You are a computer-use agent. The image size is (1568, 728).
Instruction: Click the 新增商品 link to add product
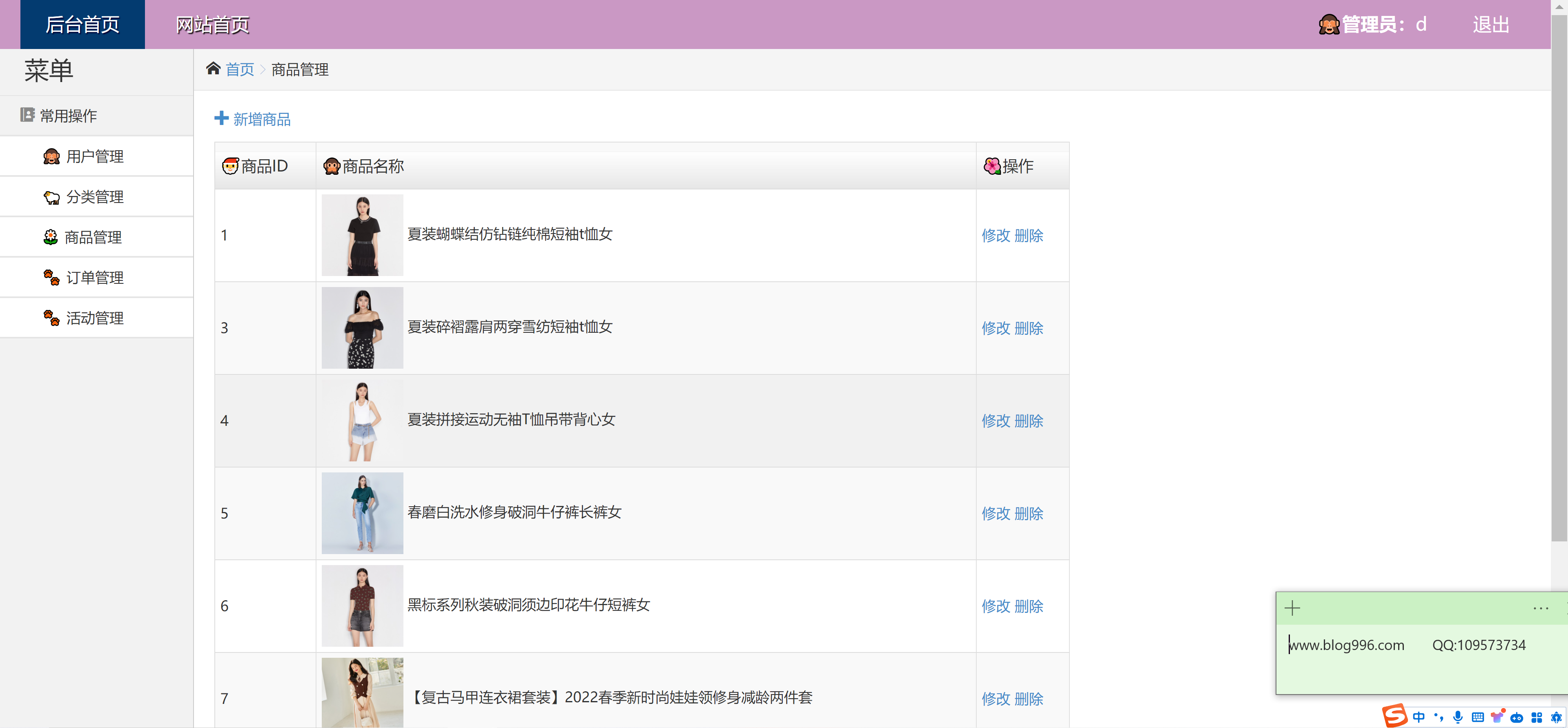[x=253, y=119]
